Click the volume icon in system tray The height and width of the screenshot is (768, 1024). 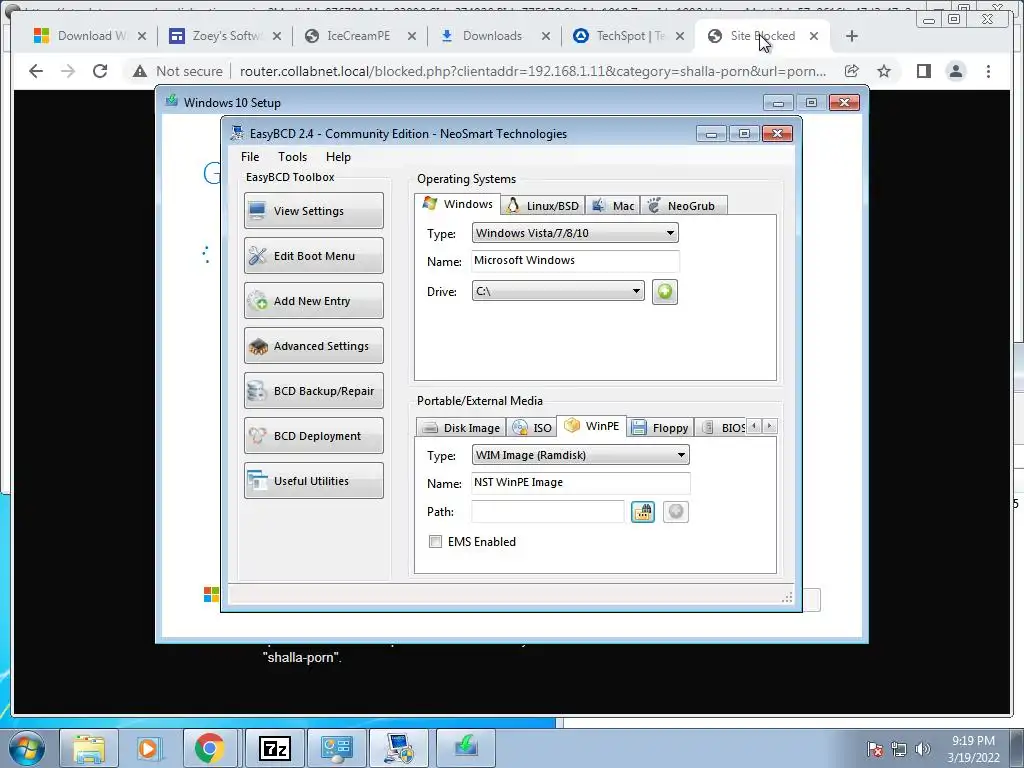(922, 749)
